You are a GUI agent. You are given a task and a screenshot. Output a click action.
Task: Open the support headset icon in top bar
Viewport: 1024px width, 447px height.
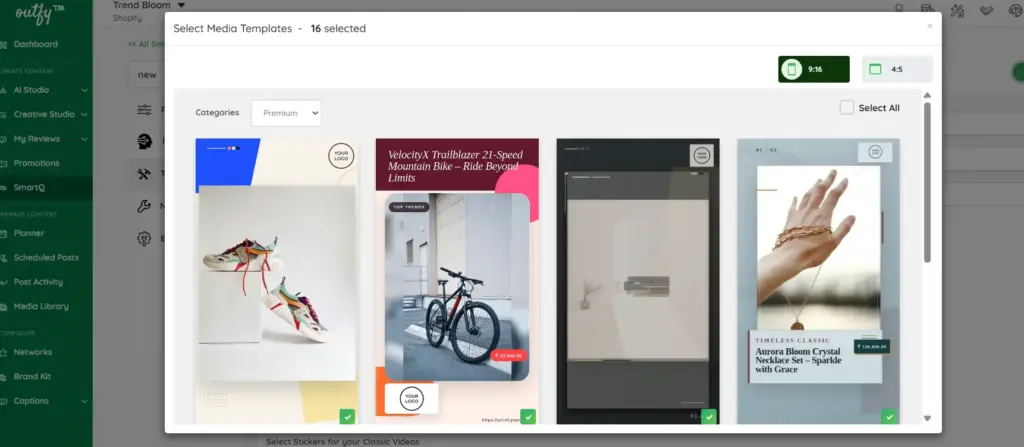pyautogui.click(x=1015, y=10)
